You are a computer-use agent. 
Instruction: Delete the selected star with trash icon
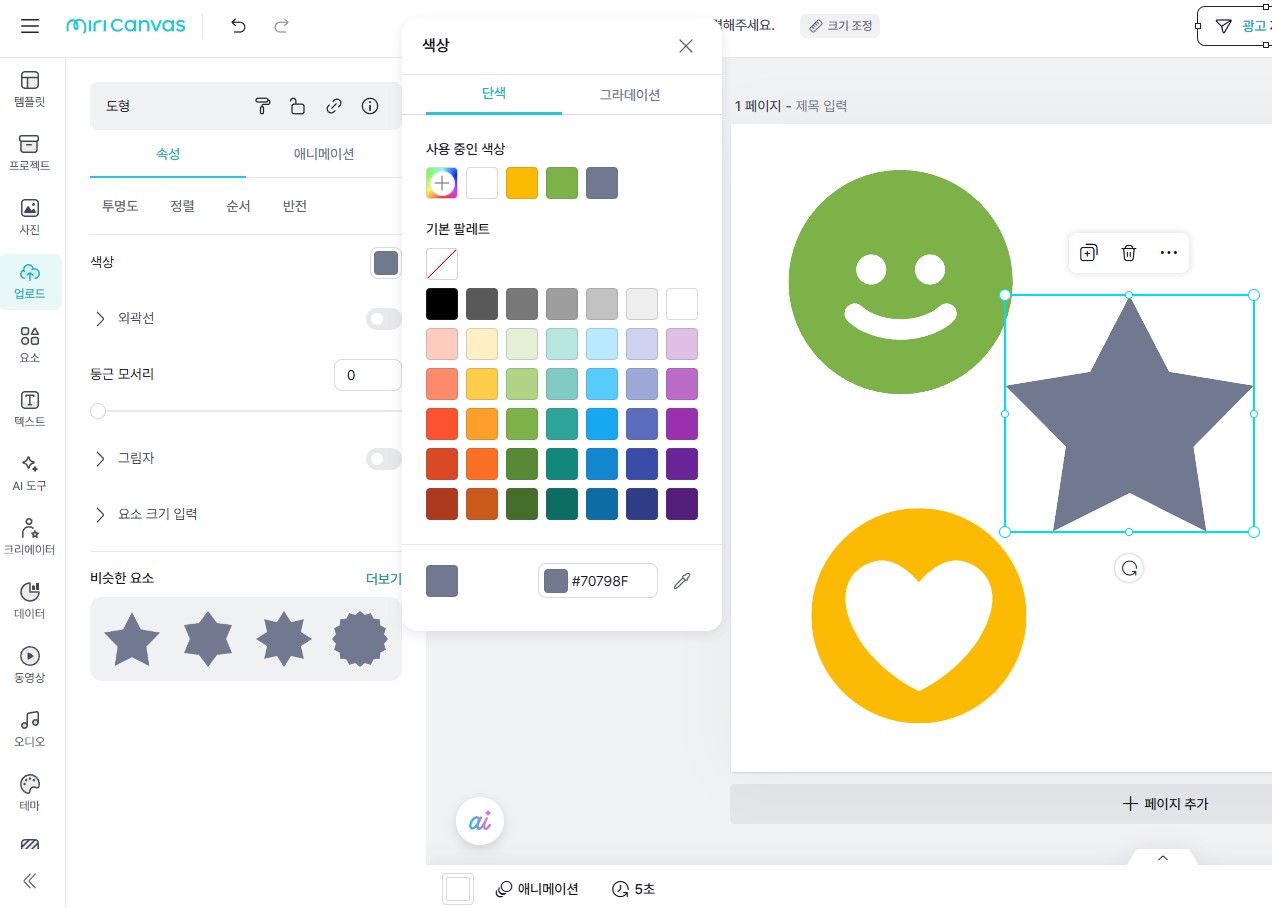point(1129,253)
